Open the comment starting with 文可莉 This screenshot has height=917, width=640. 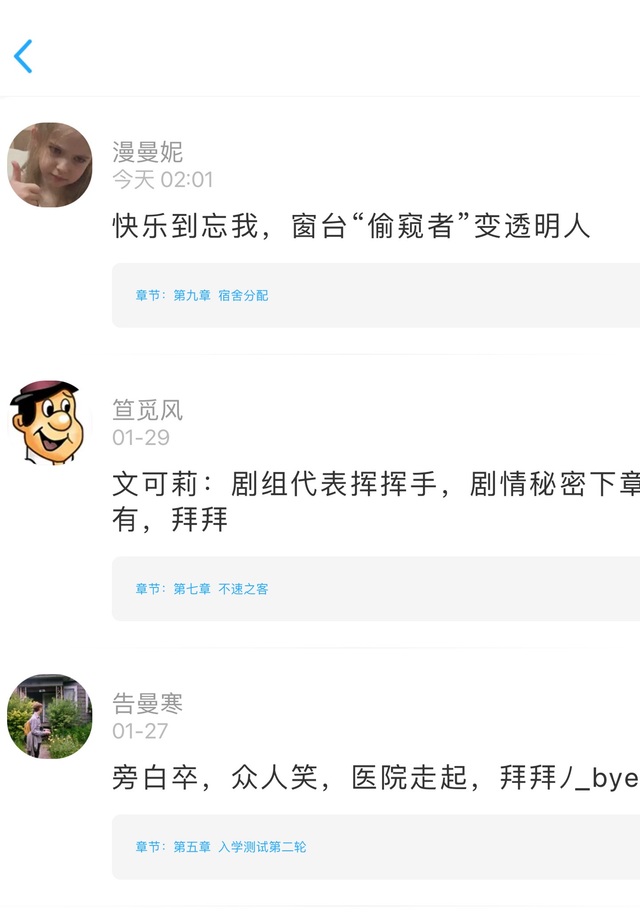(x=376, y=502)
